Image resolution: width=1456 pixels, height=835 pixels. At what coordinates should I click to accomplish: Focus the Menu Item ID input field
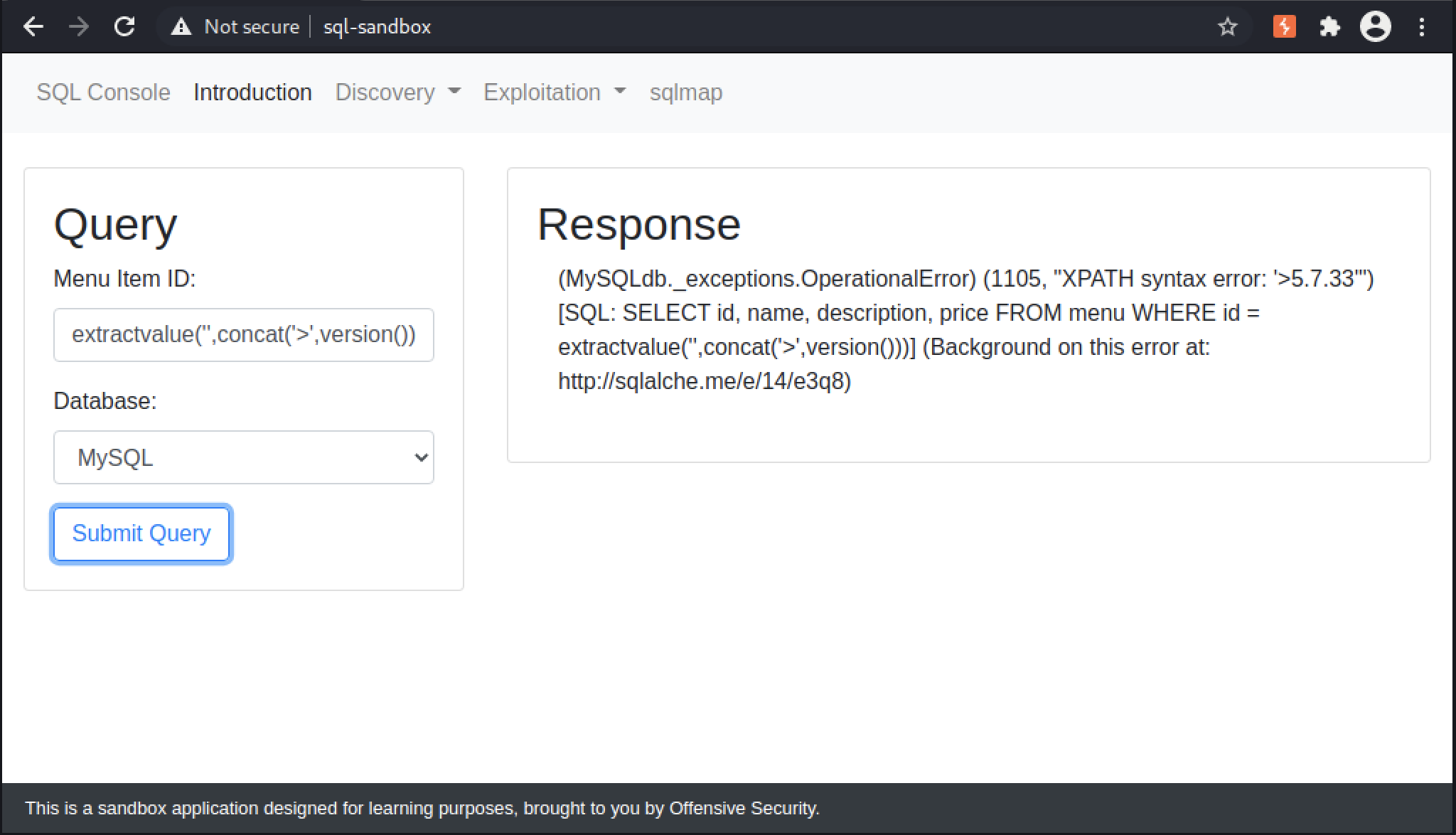coord(244,335)
